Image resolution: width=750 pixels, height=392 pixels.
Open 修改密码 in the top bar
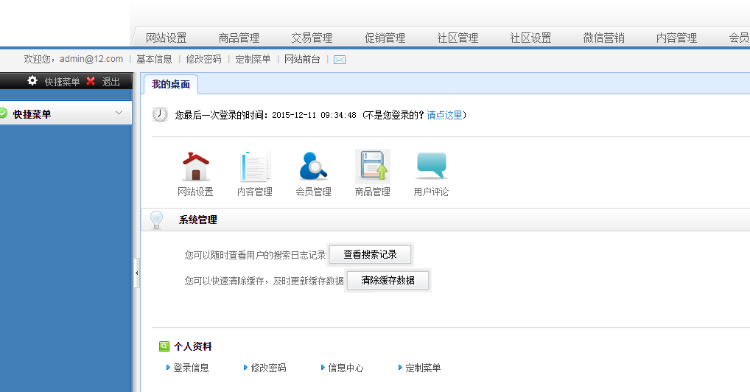pyautogui.click(x=204, y=59)
